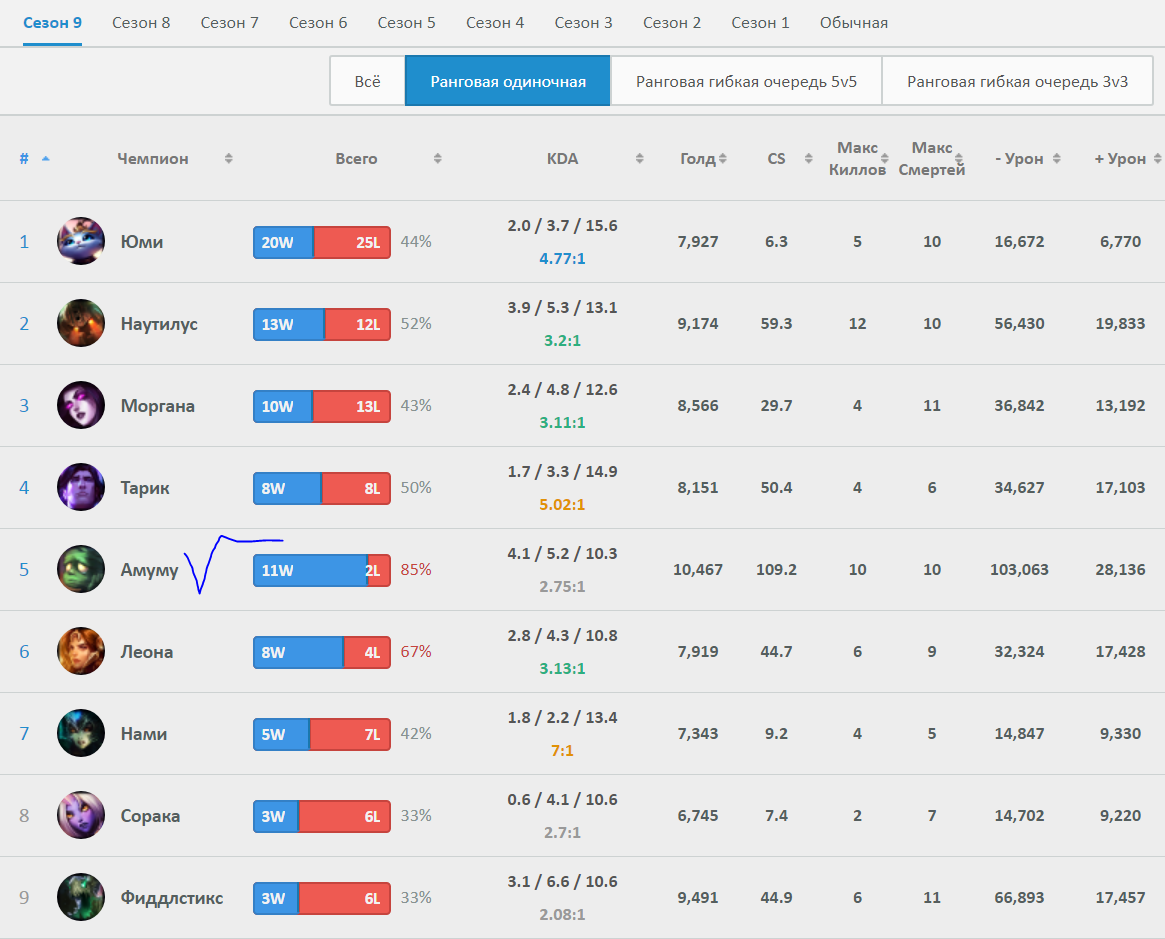Click Morgana 10W/13L win-loss bar
The width and height of the screenshot is (1165, 939).
(322, 406)
